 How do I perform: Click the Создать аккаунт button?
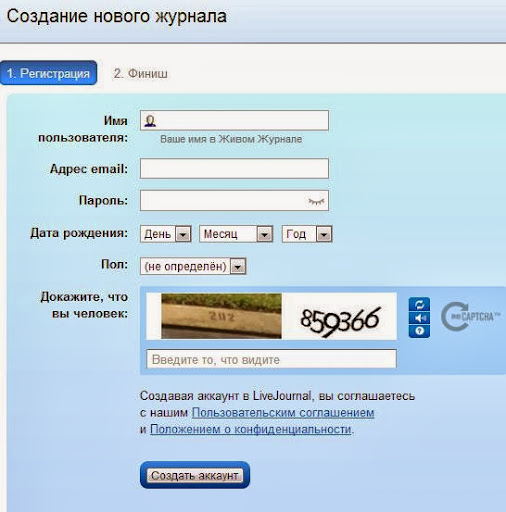coord(195,475)
